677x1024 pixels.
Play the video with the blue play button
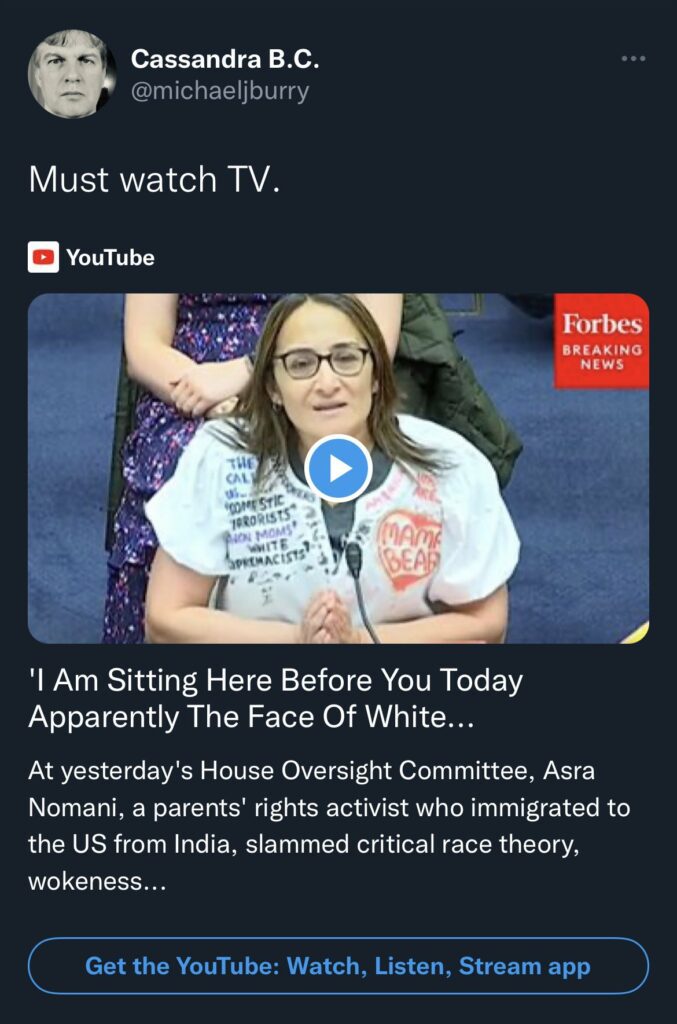tap(338, 468)
